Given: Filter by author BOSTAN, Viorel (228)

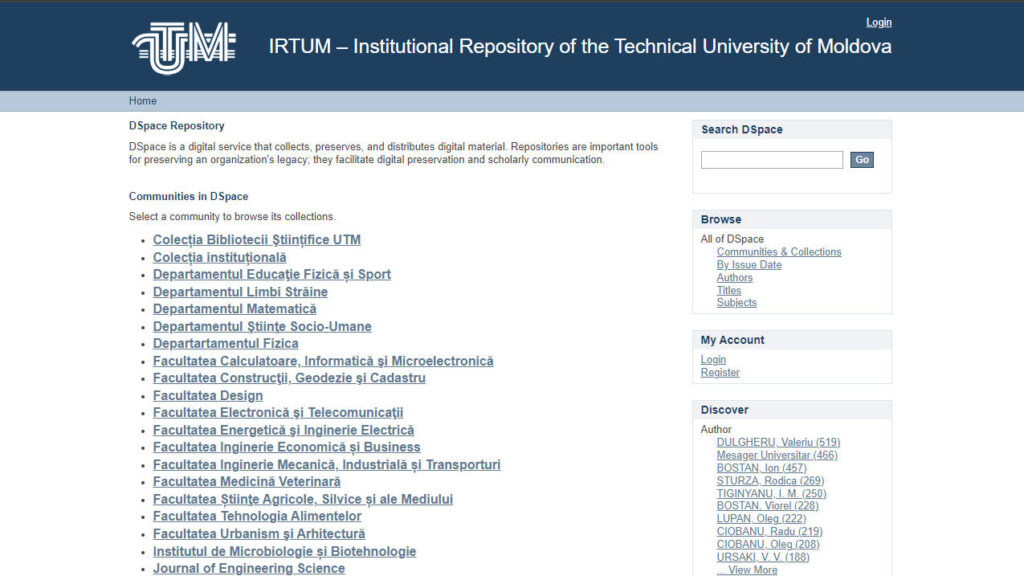Looking at the screenshot, I should coord(767,505).
